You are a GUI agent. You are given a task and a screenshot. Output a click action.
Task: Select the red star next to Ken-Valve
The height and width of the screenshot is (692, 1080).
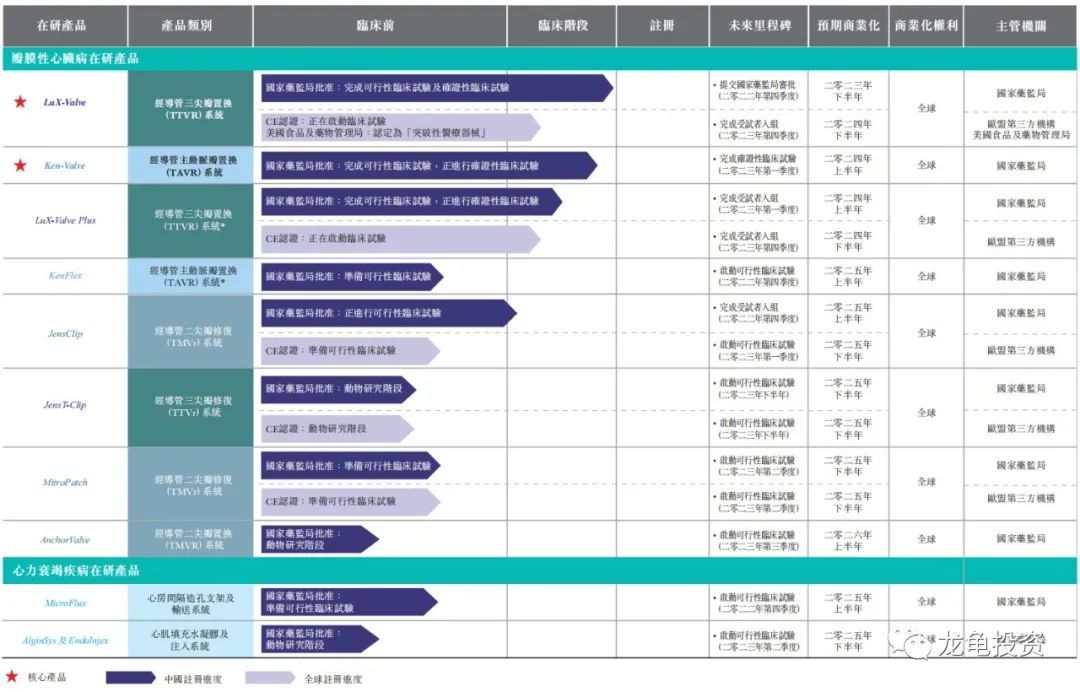tap(19, 167)
